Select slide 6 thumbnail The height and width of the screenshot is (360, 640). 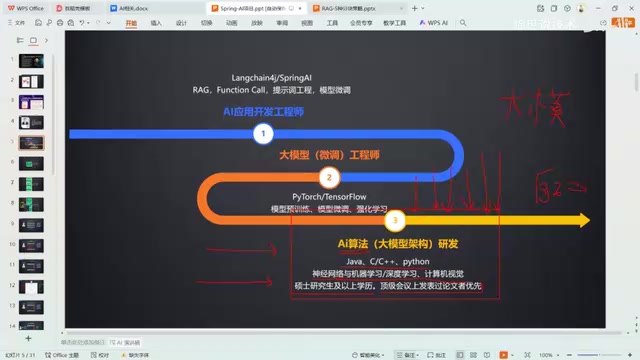coord(31,164)
